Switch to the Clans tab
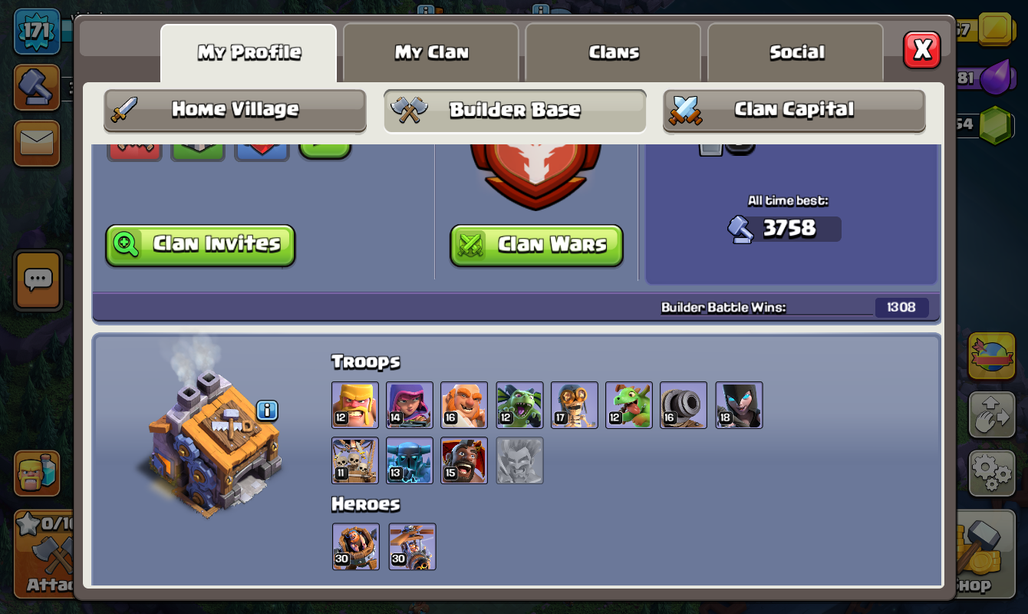This screenshot has width=1028, height=614. 614,52
